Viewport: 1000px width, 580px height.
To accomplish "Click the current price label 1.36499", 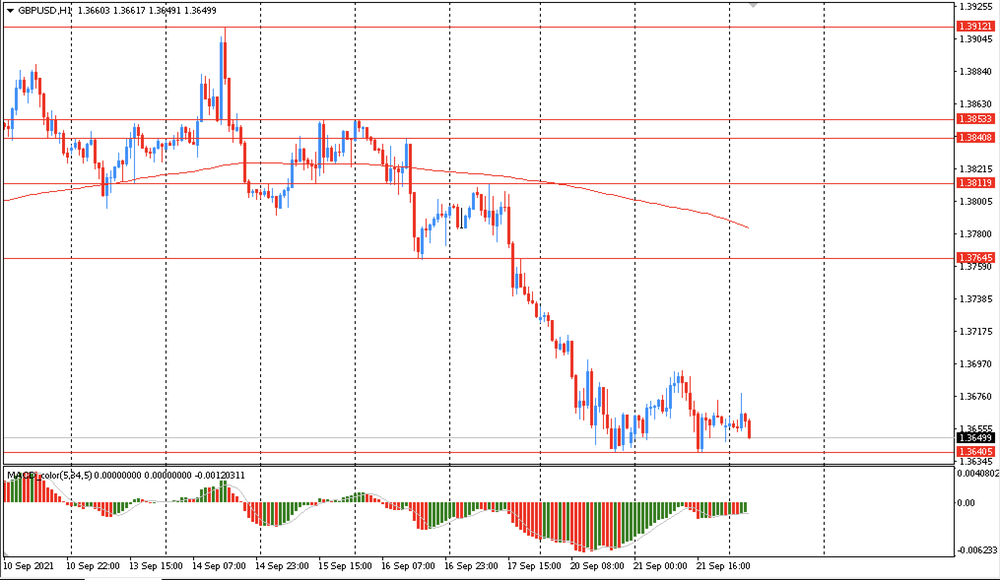I will click(x=976, y=438).
